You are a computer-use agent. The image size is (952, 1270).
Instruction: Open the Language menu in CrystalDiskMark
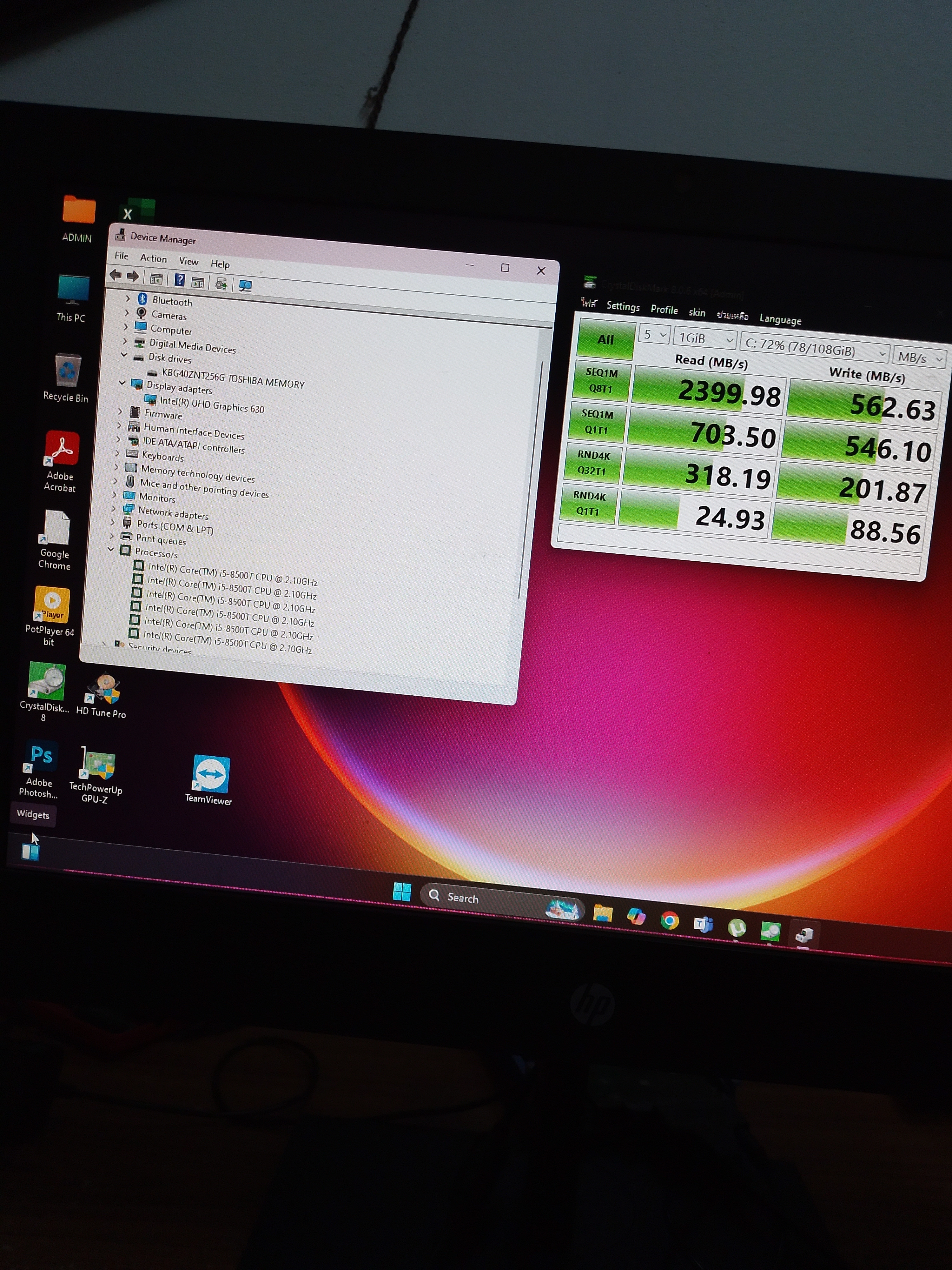click(x=780, y=320)
